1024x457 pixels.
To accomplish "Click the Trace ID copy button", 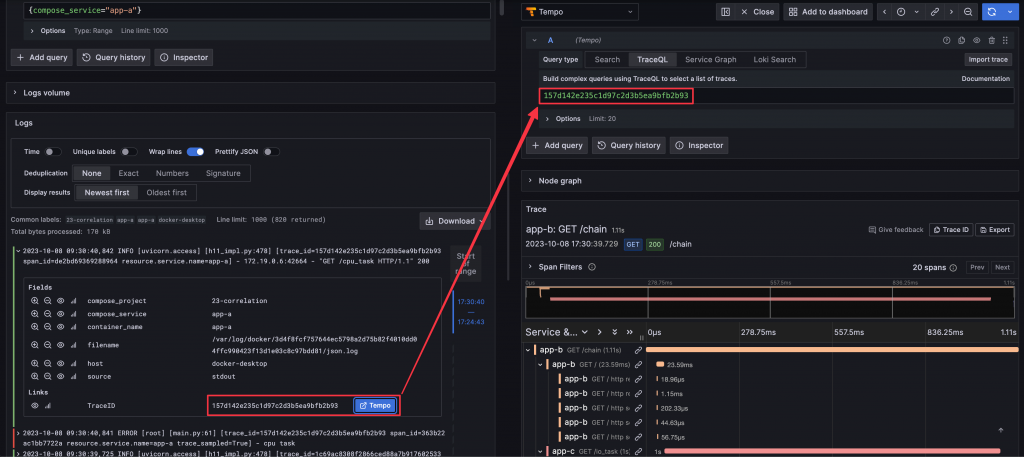I will pos(951,230).
